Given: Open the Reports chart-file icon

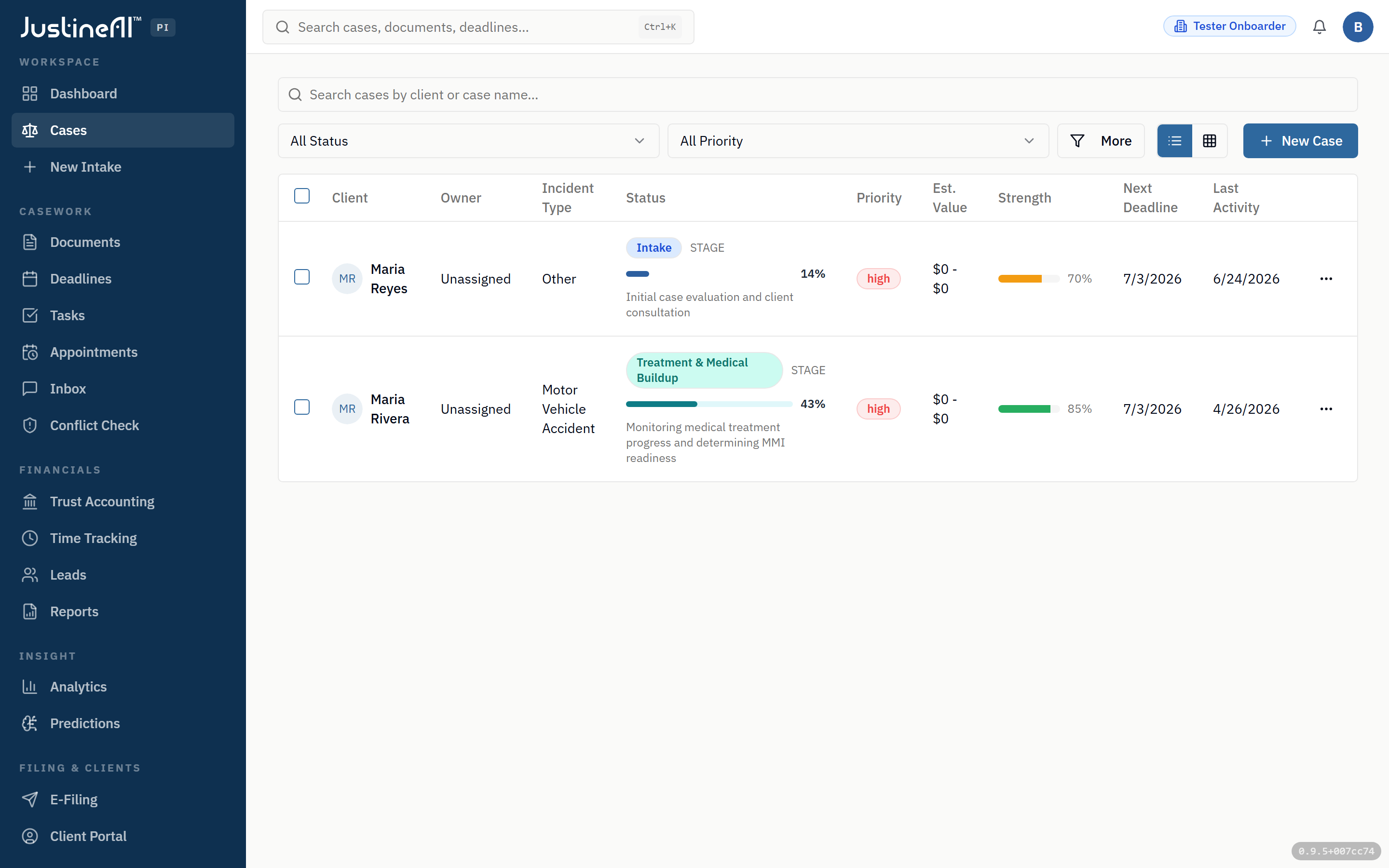Looking at the screenshot, I should tap(30, 611).
